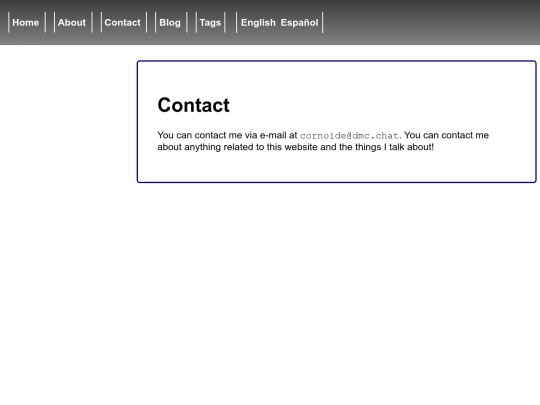Viewport: 540px width, 405px height.
Task: Switch site language to Español
Action: [299, 22]
